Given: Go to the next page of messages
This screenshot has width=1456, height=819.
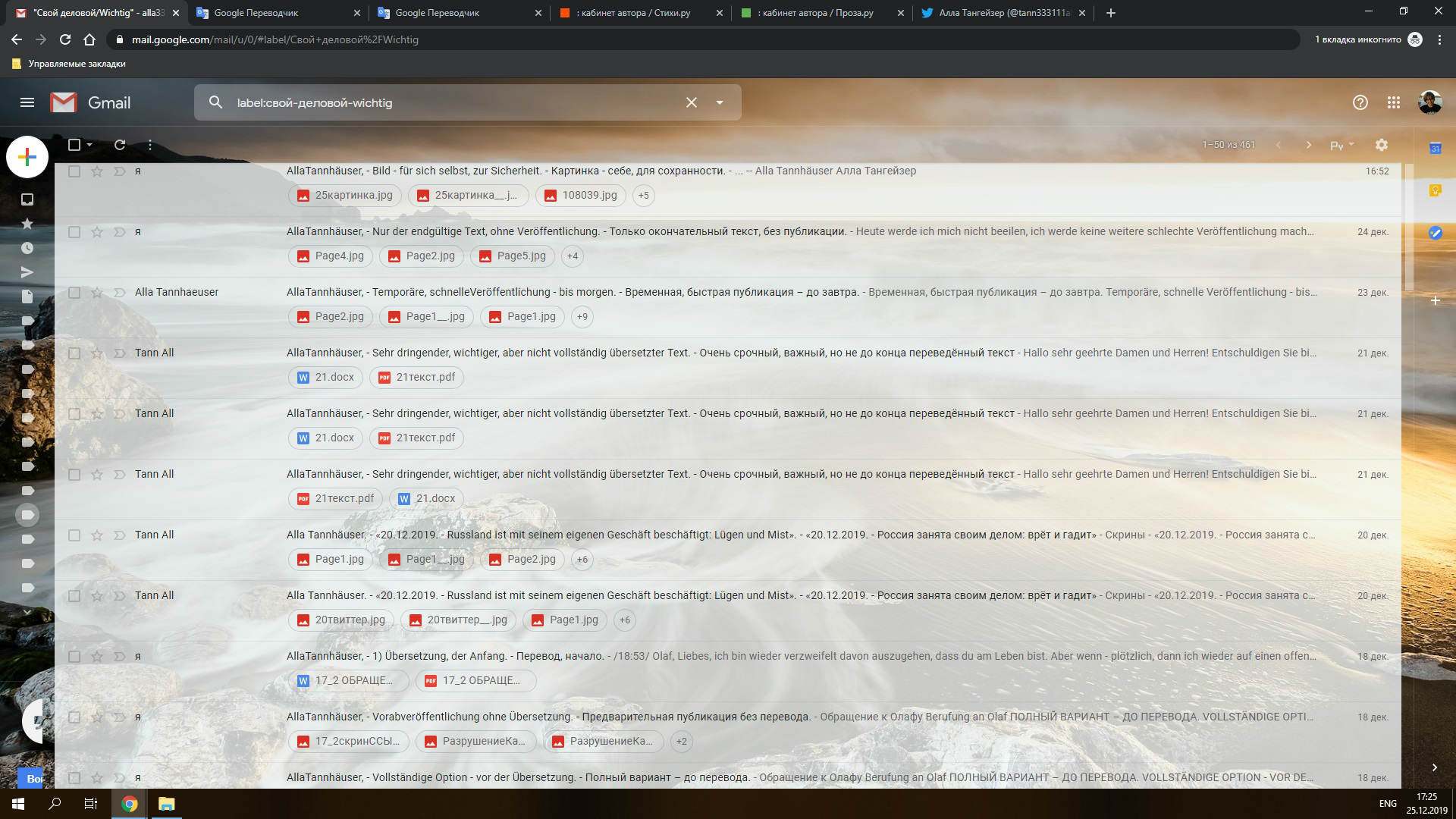Looking at the screenshot, I should tap(1308, 145).
